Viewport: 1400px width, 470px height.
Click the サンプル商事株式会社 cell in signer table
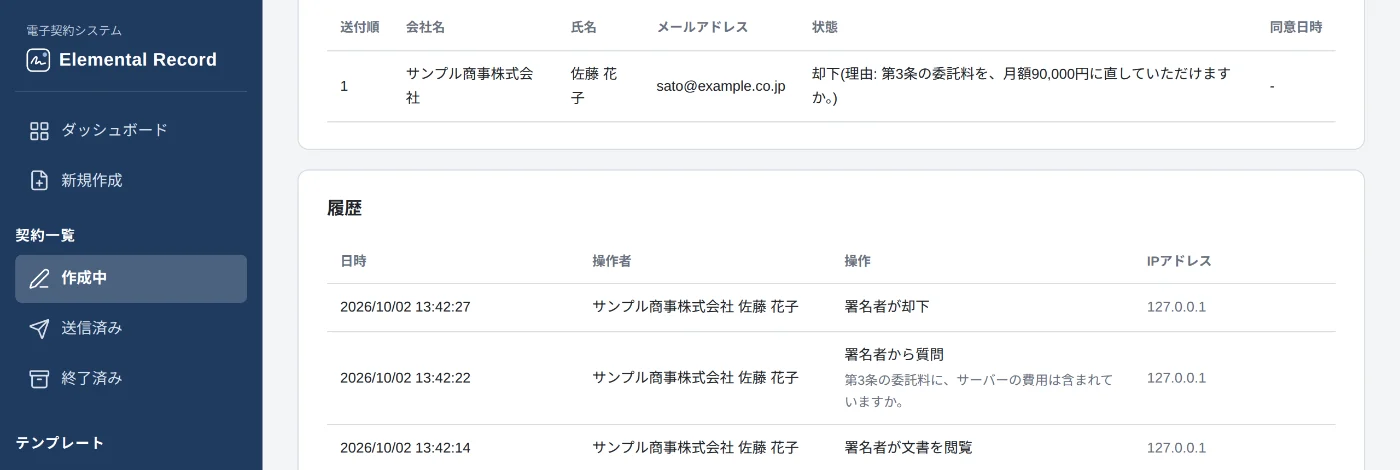tap(470, 86)
